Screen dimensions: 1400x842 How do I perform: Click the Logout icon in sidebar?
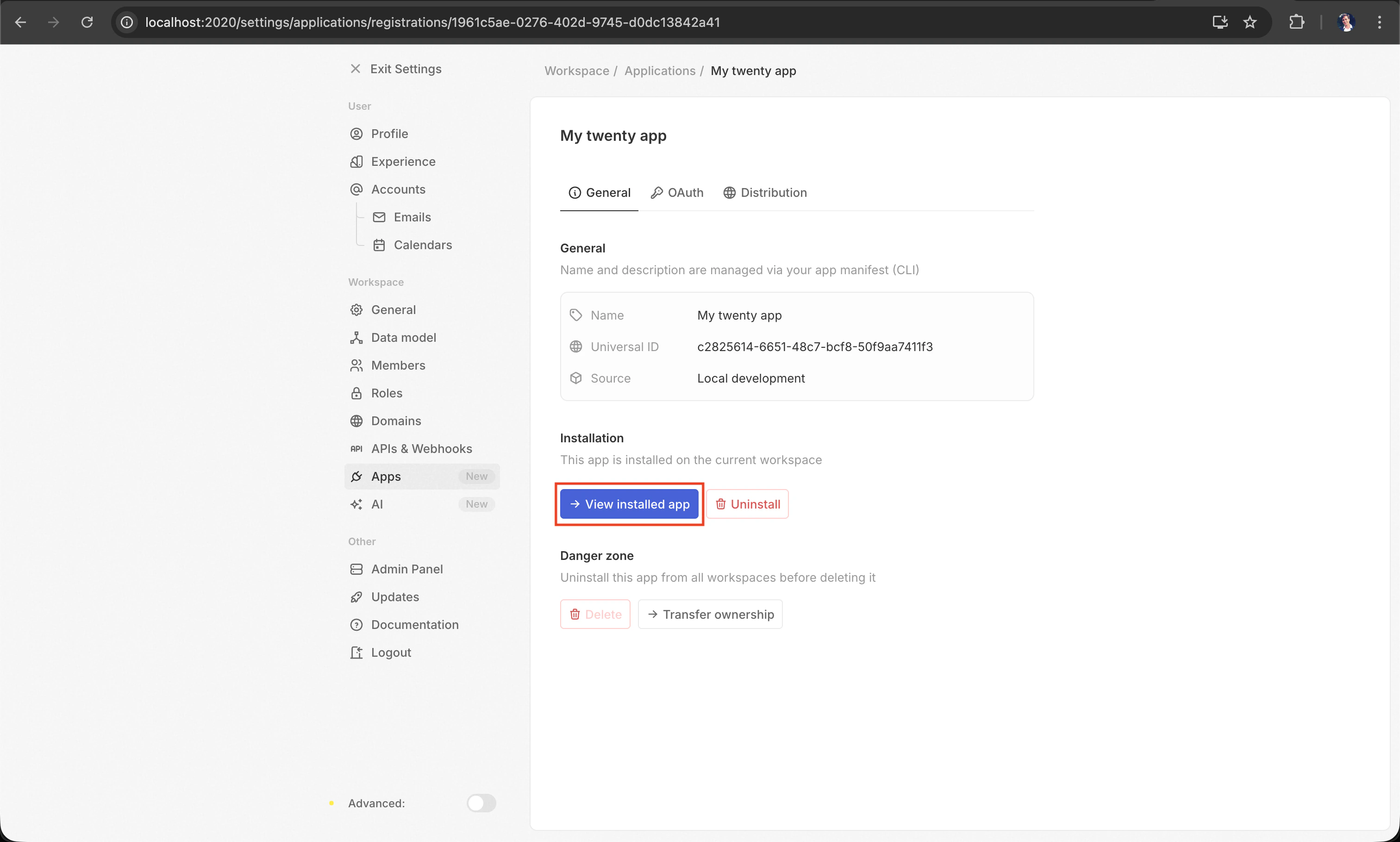pyautogui.click(x=356, y=653)
